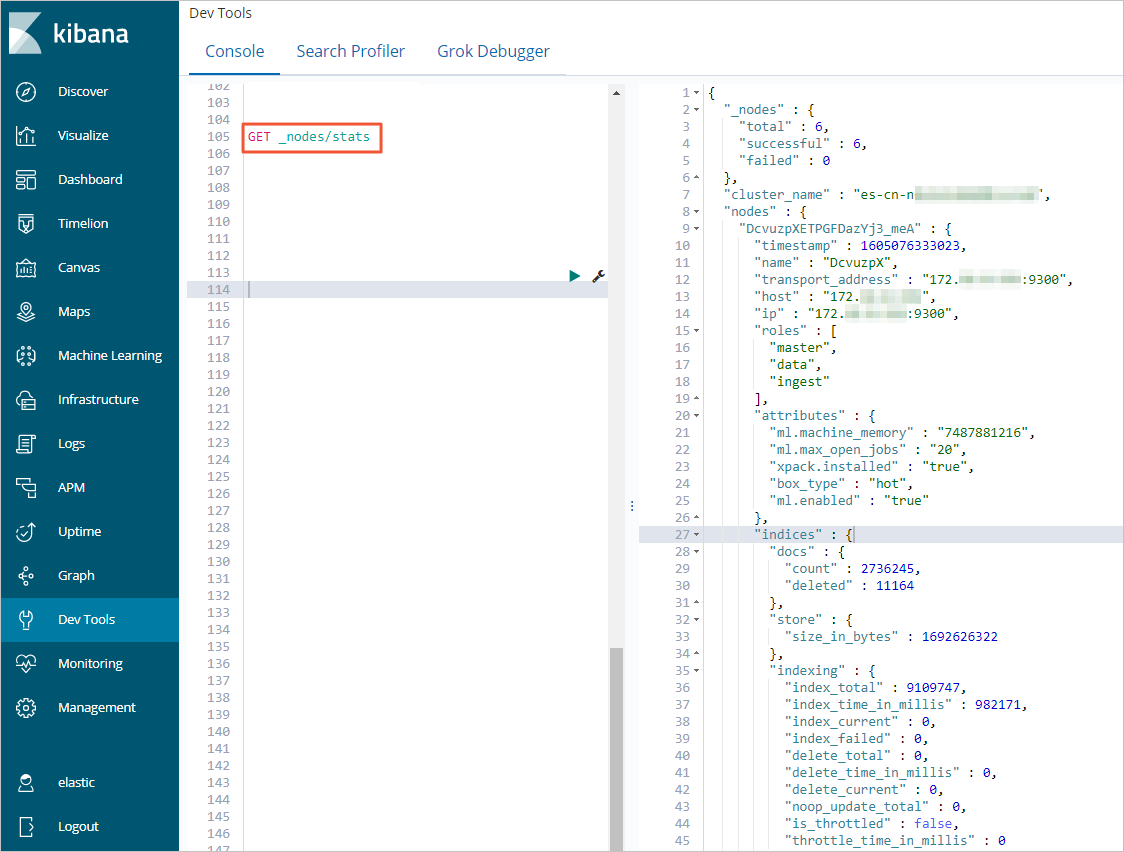
Task: Open Uptime icon in sidebar
Action: (26, 532)
